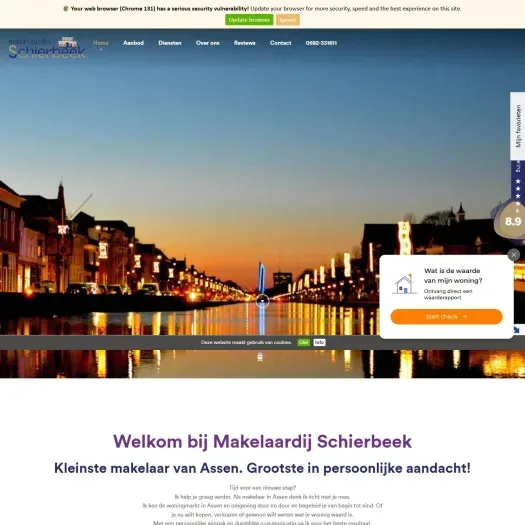
Task: Click the phone number 0592-331611
Action: coord(321,43)
